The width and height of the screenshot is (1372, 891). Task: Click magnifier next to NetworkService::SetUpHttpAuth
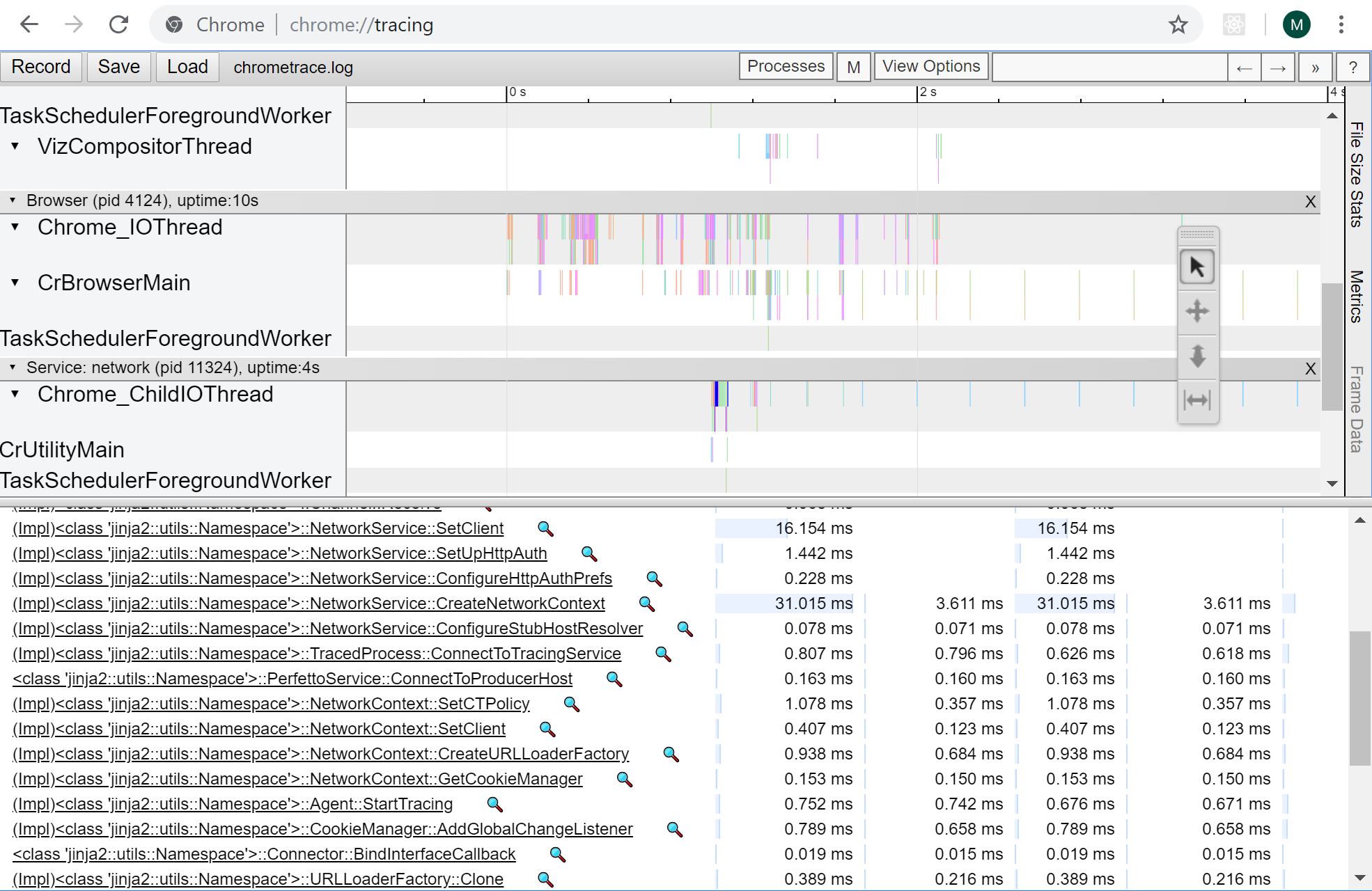(x=589, y=554)
